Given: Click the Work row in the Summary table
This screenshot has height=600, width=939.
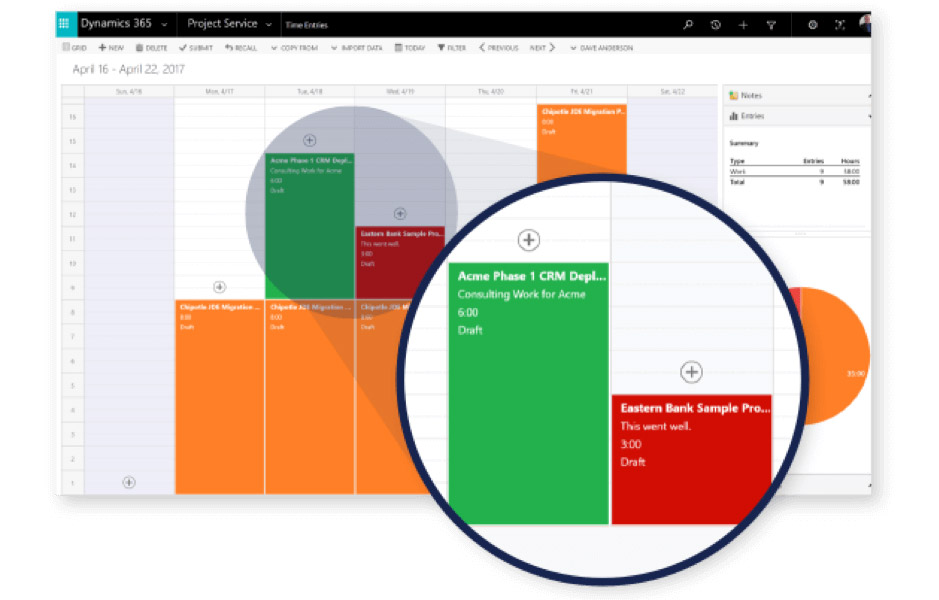Looking at the screenshot, I should coord(795,171).
